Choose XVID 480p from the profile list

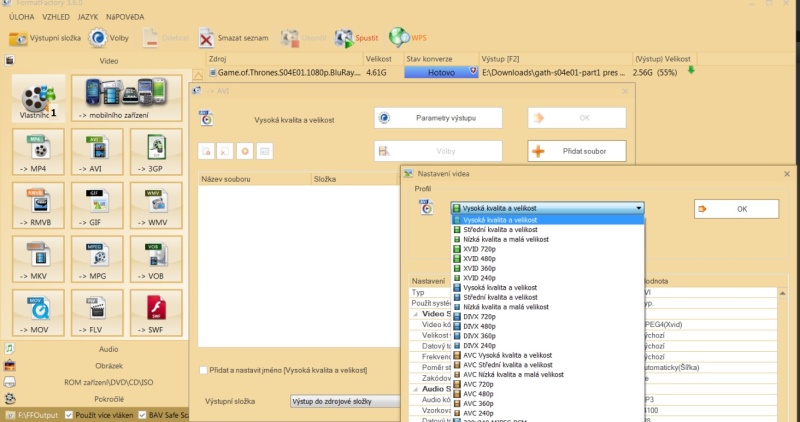547,259
